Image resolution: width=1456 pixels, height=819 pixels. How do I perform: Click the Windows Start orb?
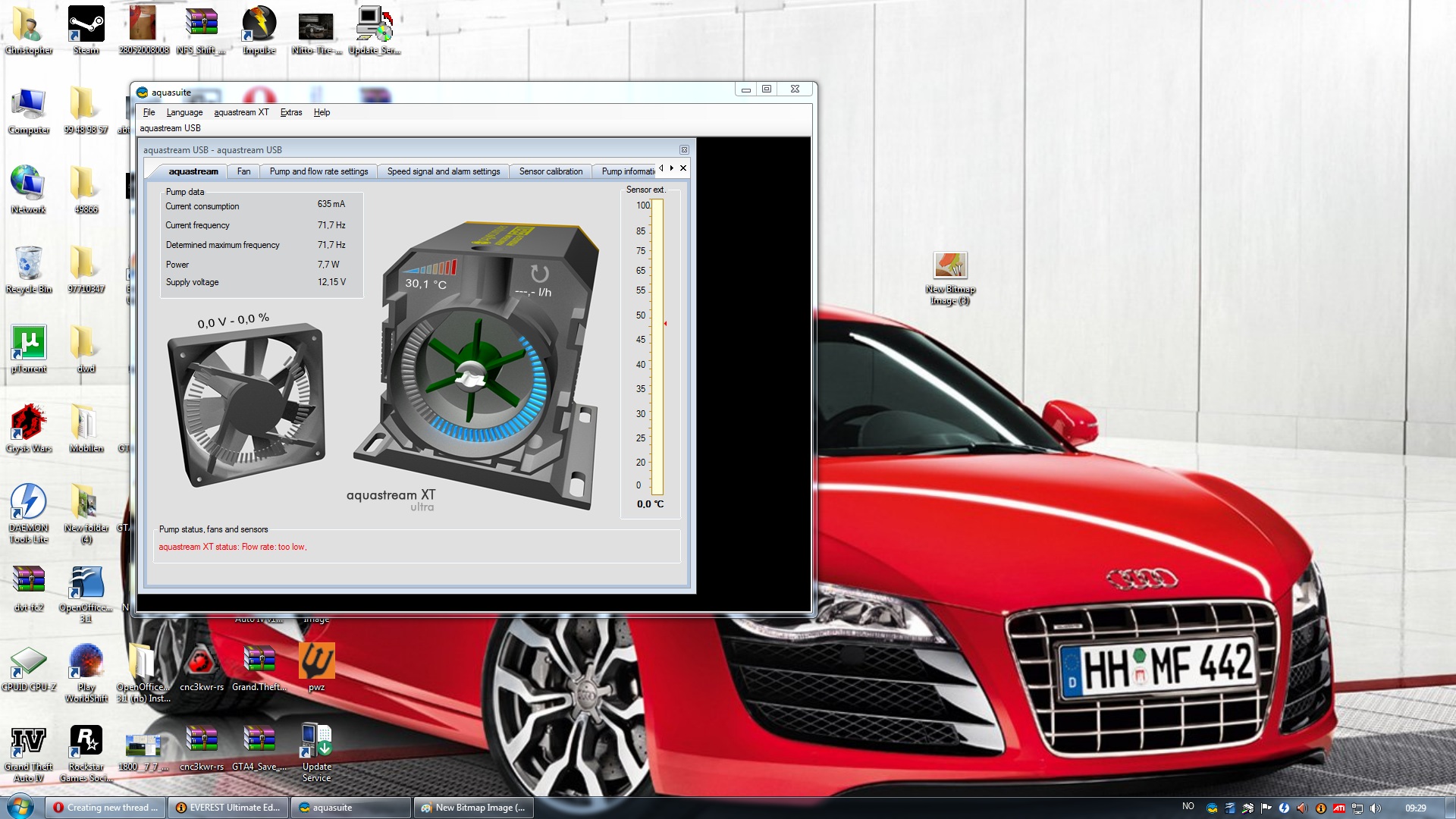20,807
